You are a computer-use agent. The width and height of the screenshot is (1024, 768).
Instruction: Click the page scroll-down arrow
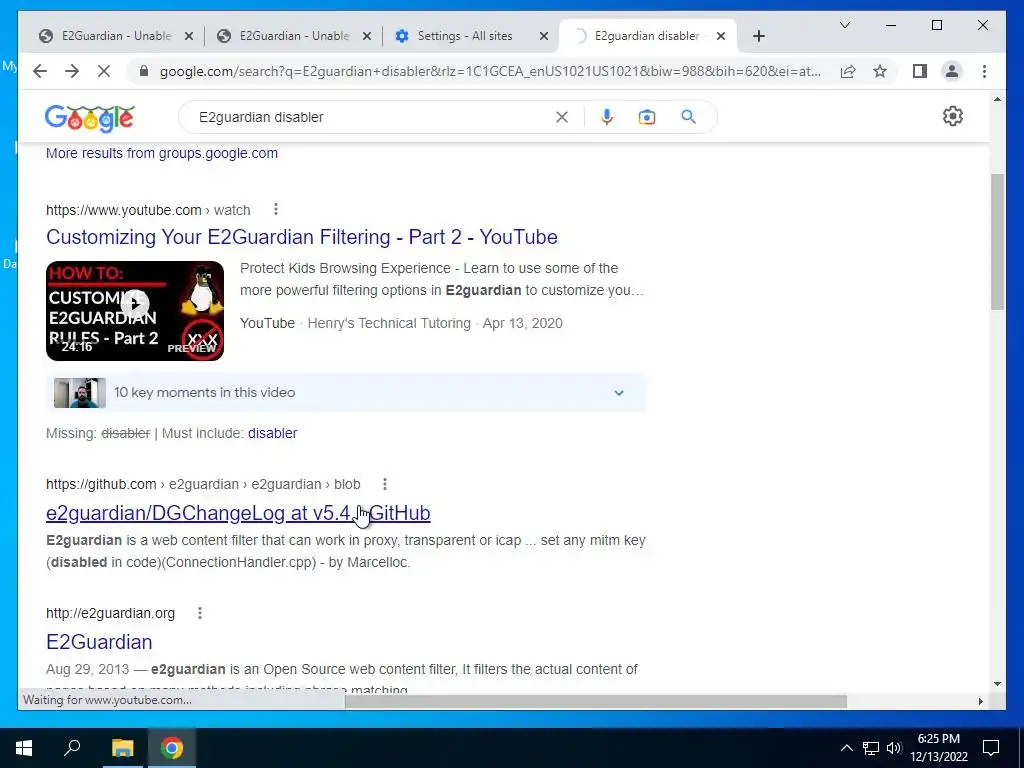(997, 684)
